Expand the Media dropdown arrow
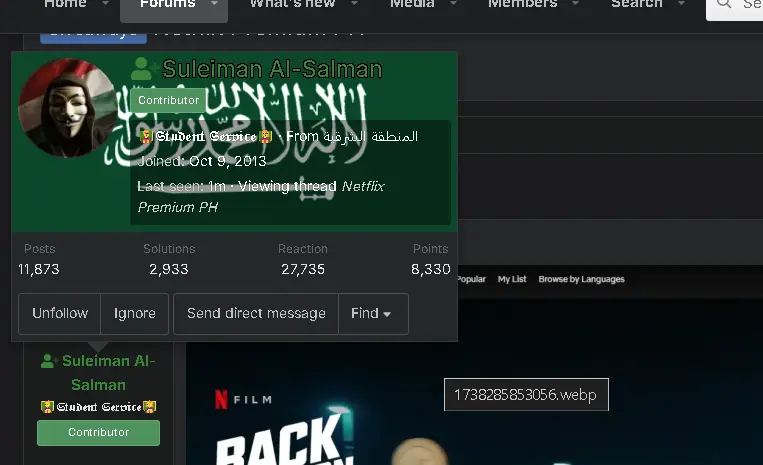Image resolution: width=763 pixels, height=465 pixels. 453,4
